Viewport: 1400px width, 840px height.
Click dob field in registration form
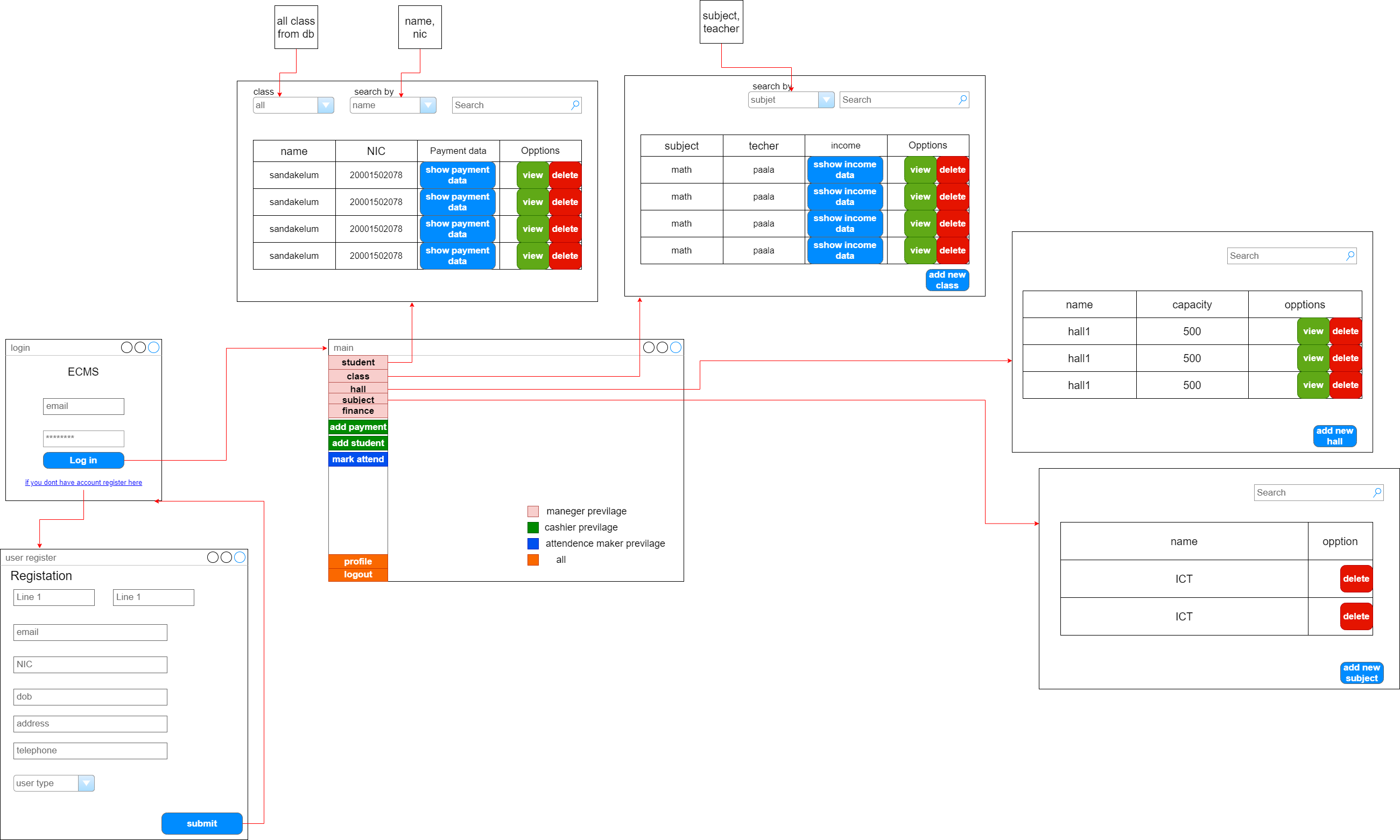(x=90, y=697)
